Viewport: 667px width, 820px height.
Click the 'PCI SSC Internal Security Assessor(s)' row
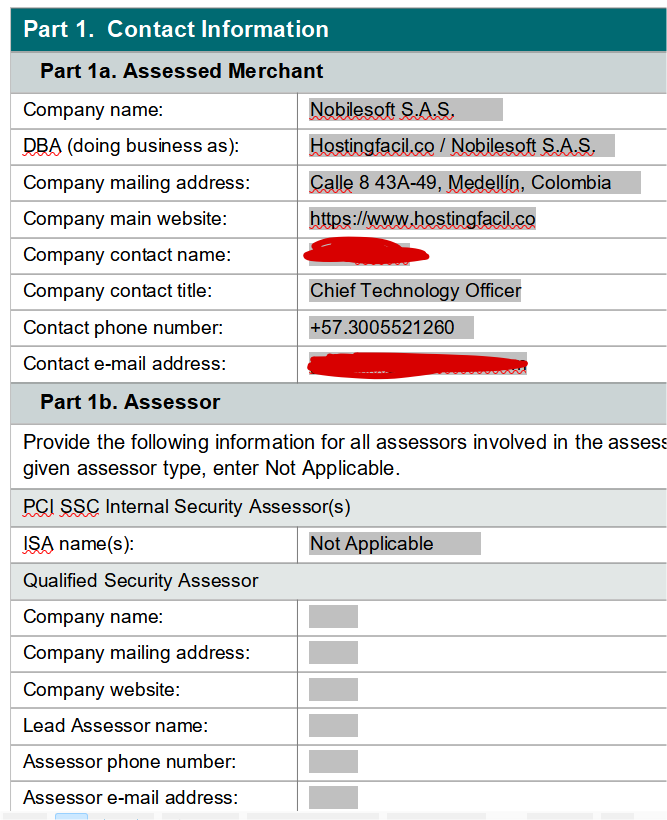187,507
